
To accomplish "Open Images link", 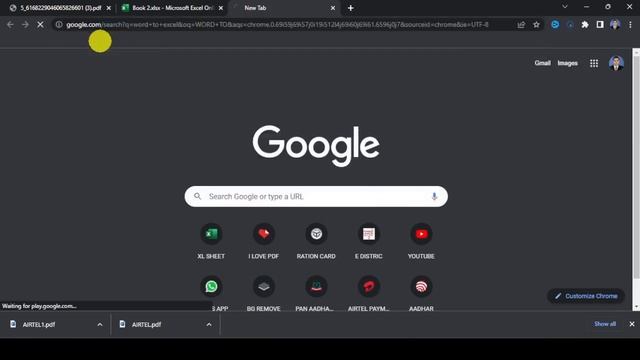I will point(567,63).
